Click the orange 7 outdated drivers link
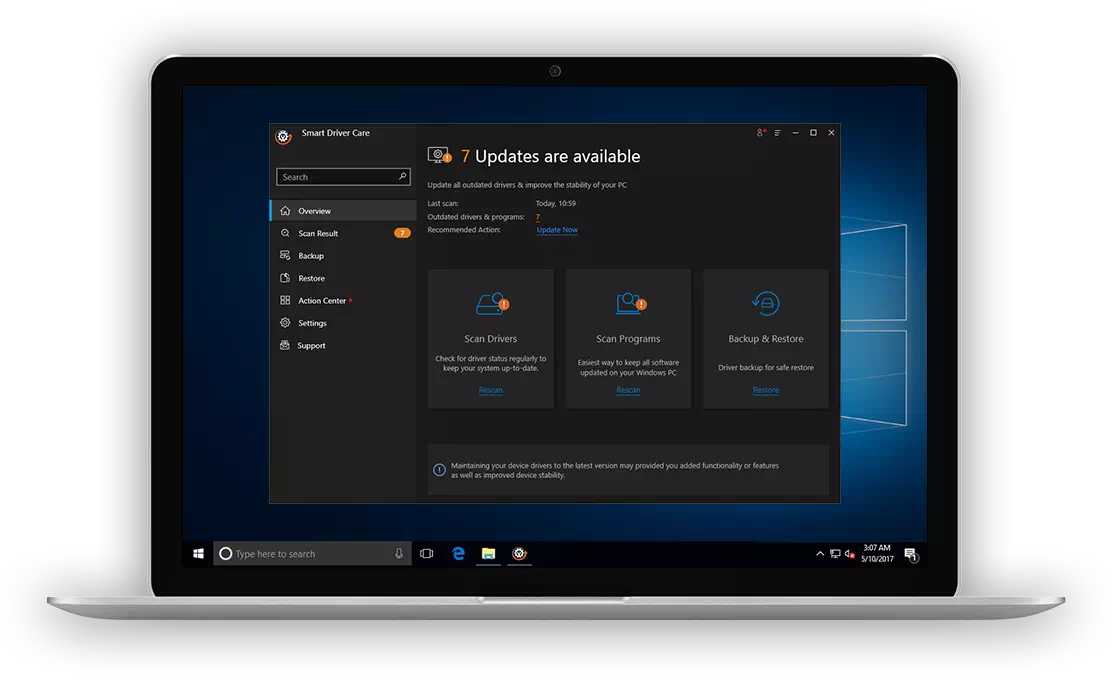Viewport: 1112px width, 684px height. coord(538,216)
